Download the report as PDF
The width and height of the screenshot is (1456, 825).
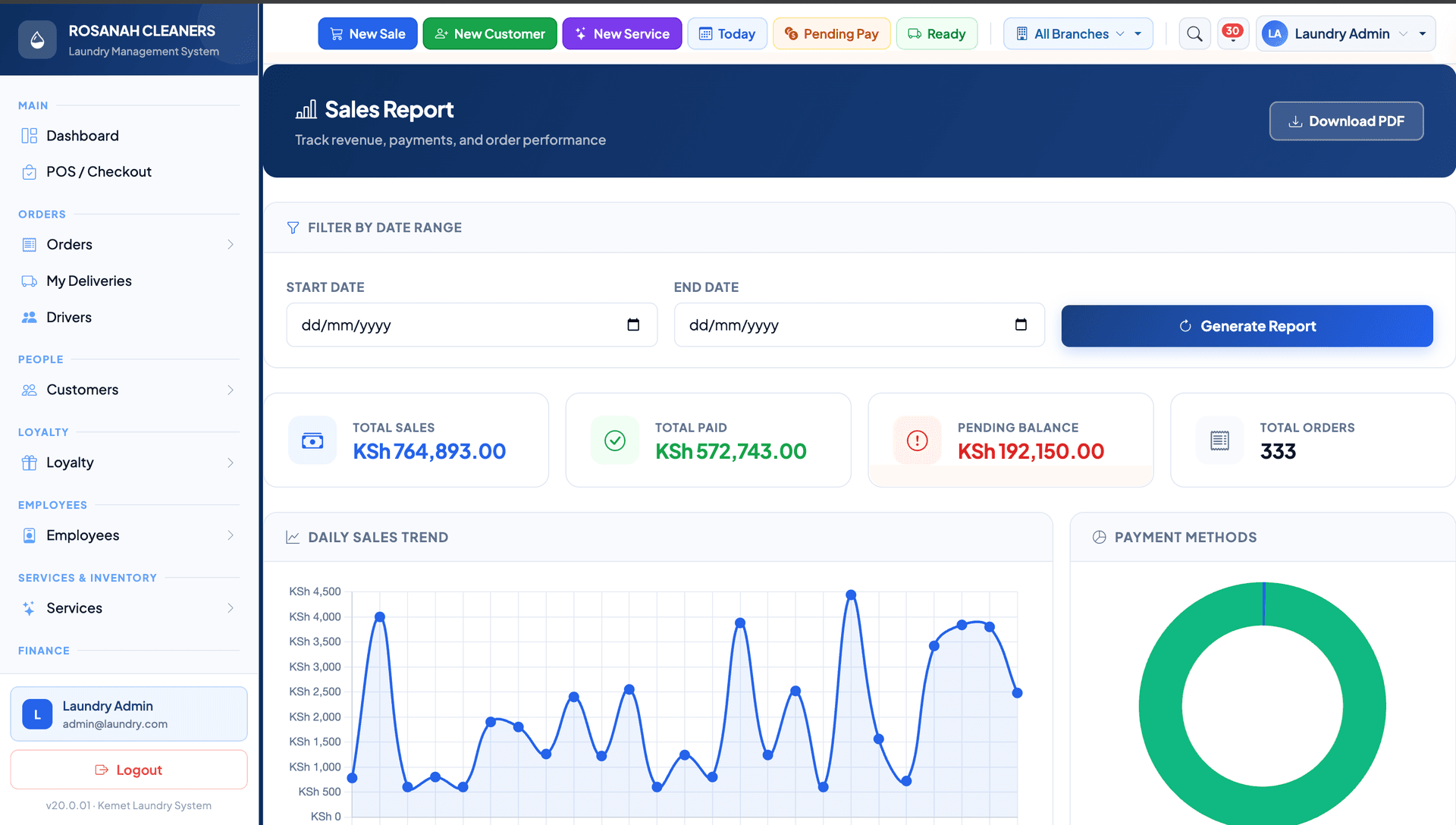[x=1347, y=121]
